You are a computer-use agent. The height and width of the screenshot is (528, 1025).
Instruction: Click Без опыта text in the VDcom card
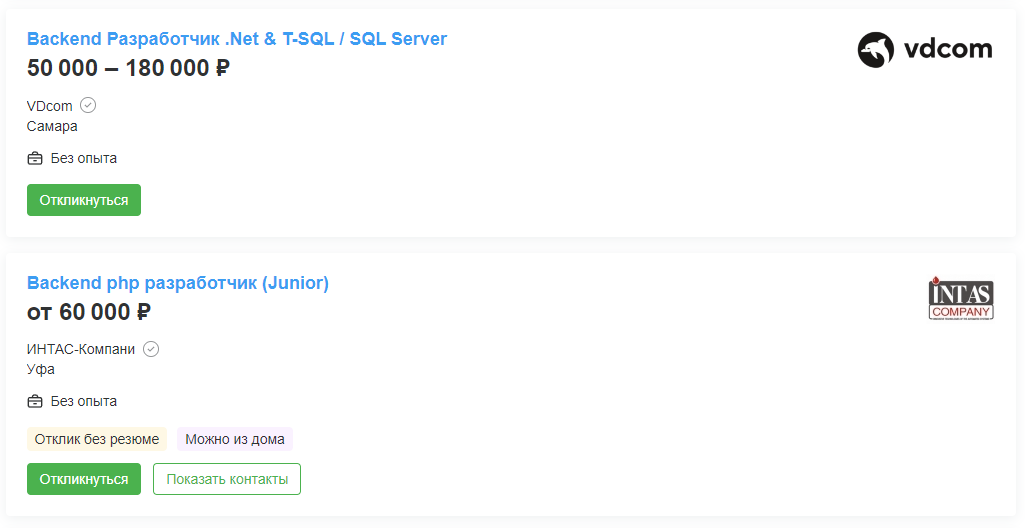coord(84,158)
